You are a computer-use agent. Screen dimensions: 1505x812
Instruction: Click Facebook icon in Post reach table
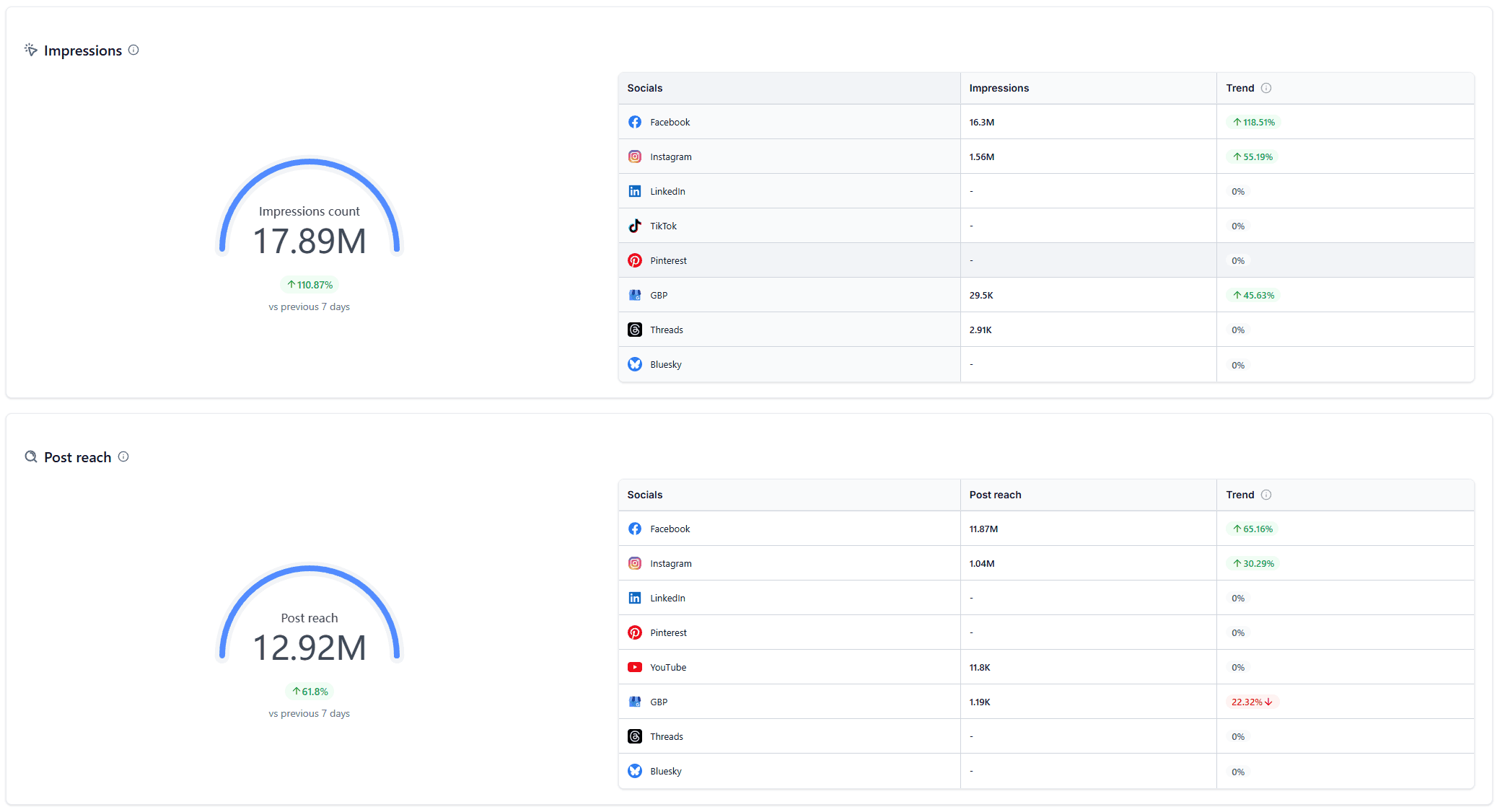pyautogui.click(x=635, y=529)
